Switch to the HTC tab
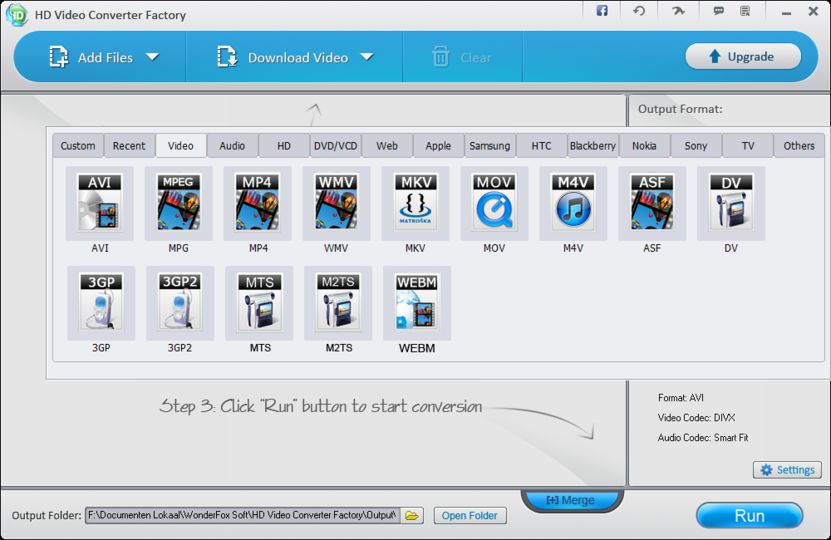 click(x=541, y=146)
